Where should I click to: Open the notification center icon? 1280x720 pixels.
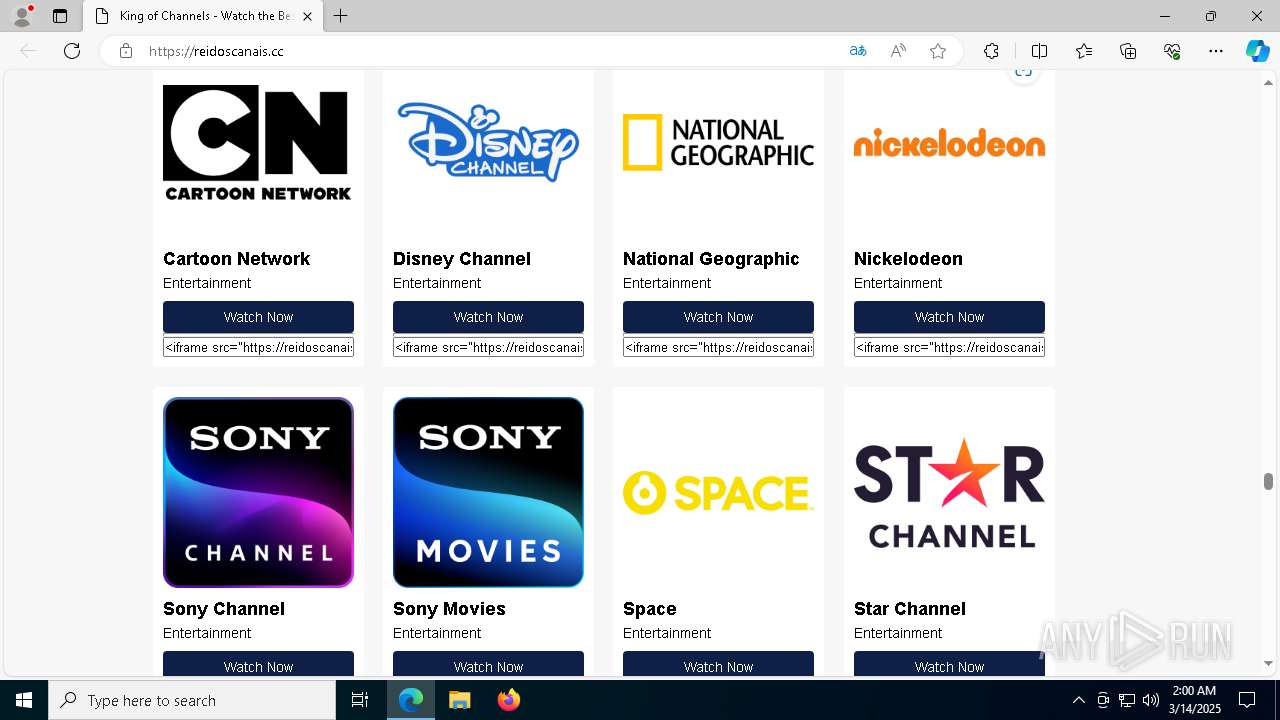[x=1247, y=700]
